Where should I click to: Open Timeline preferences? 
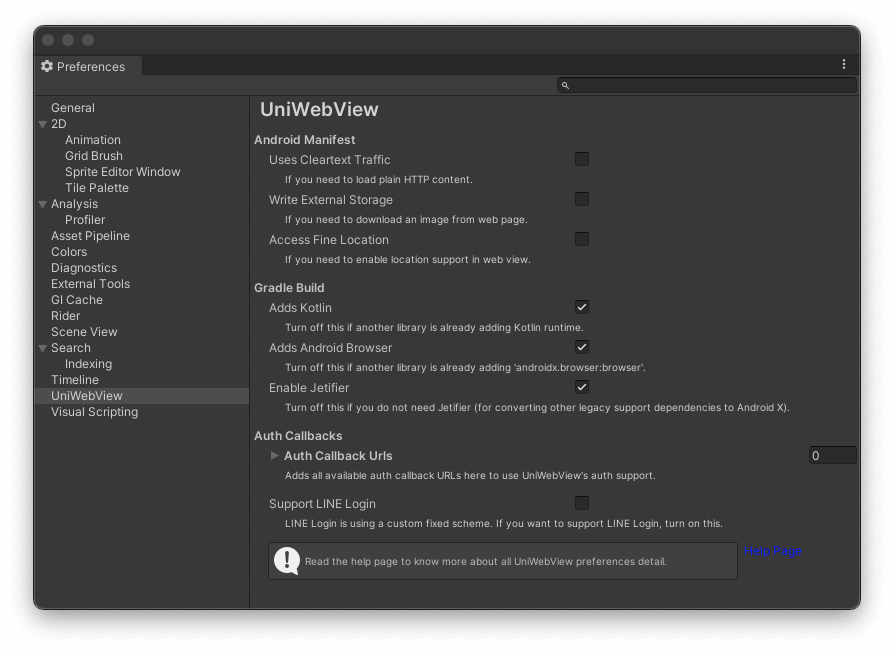[75, 380]
